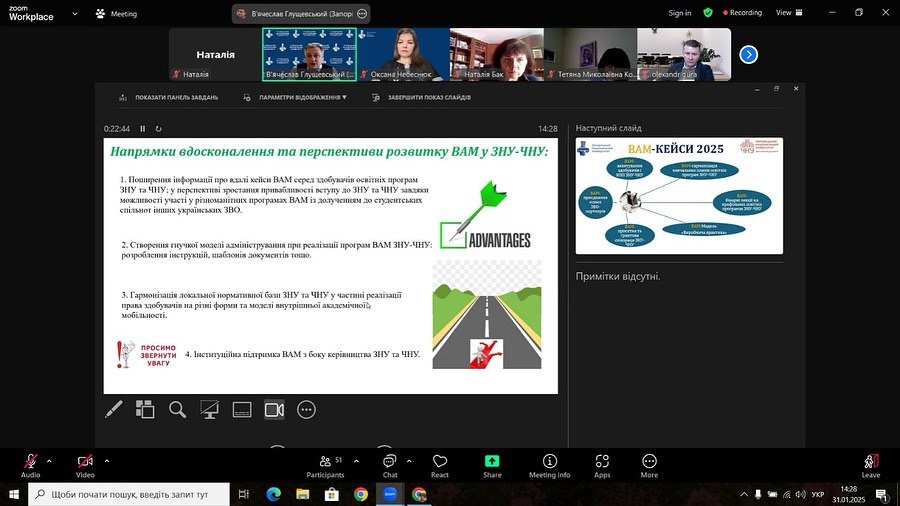Restart the presentation timer
The width and height of the screenshot is (900, 506).
pos(158,128)
